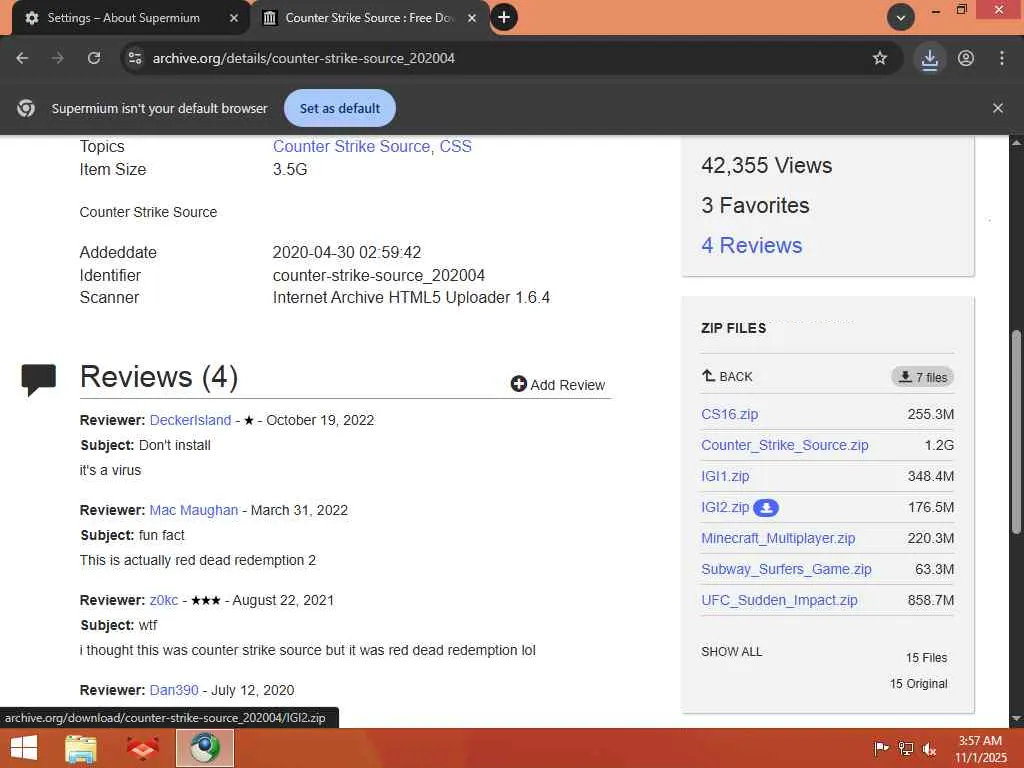This screenshot has height=768, width=1024.
Task: Click the IGI2.zip link
Action: [725, 507]
